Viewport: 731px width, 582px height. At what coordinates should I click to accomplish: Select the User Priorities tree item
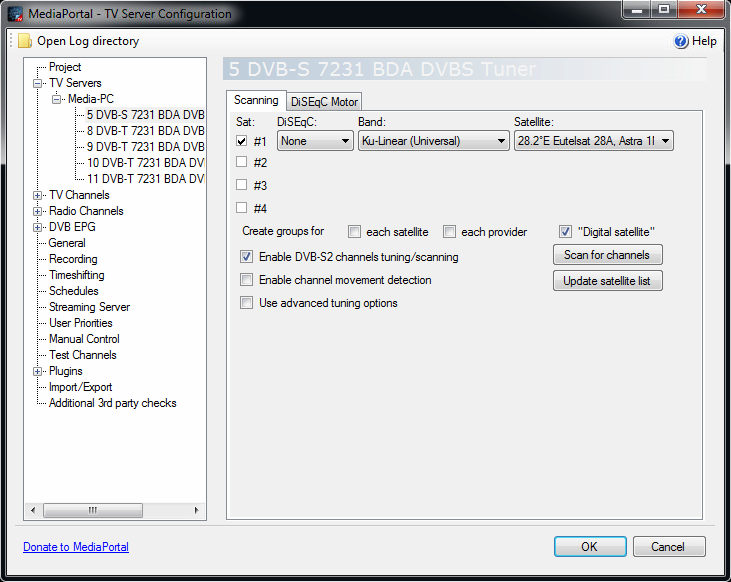tap(81, 323)
